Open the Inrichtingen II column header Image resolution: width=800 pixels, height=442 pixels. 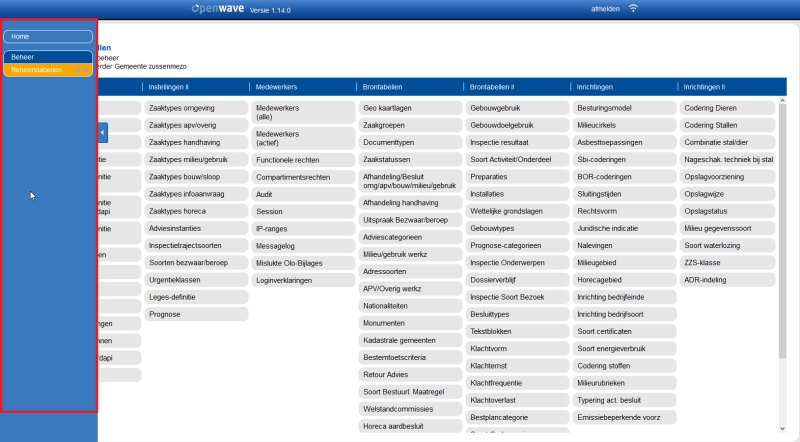[x=704, y=87]
